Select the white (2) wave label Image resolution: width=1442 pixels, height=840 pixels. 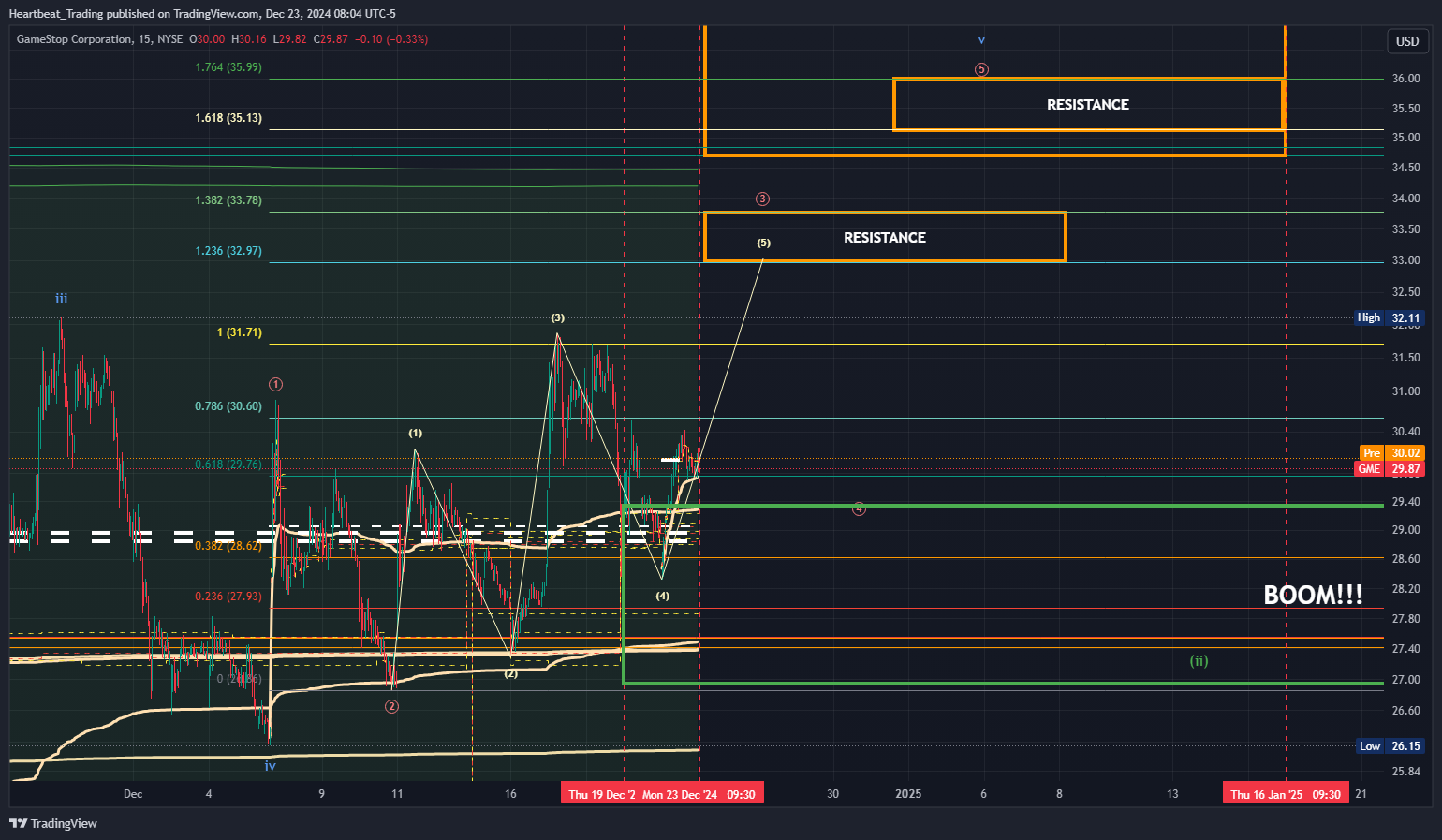pos(510,673)
